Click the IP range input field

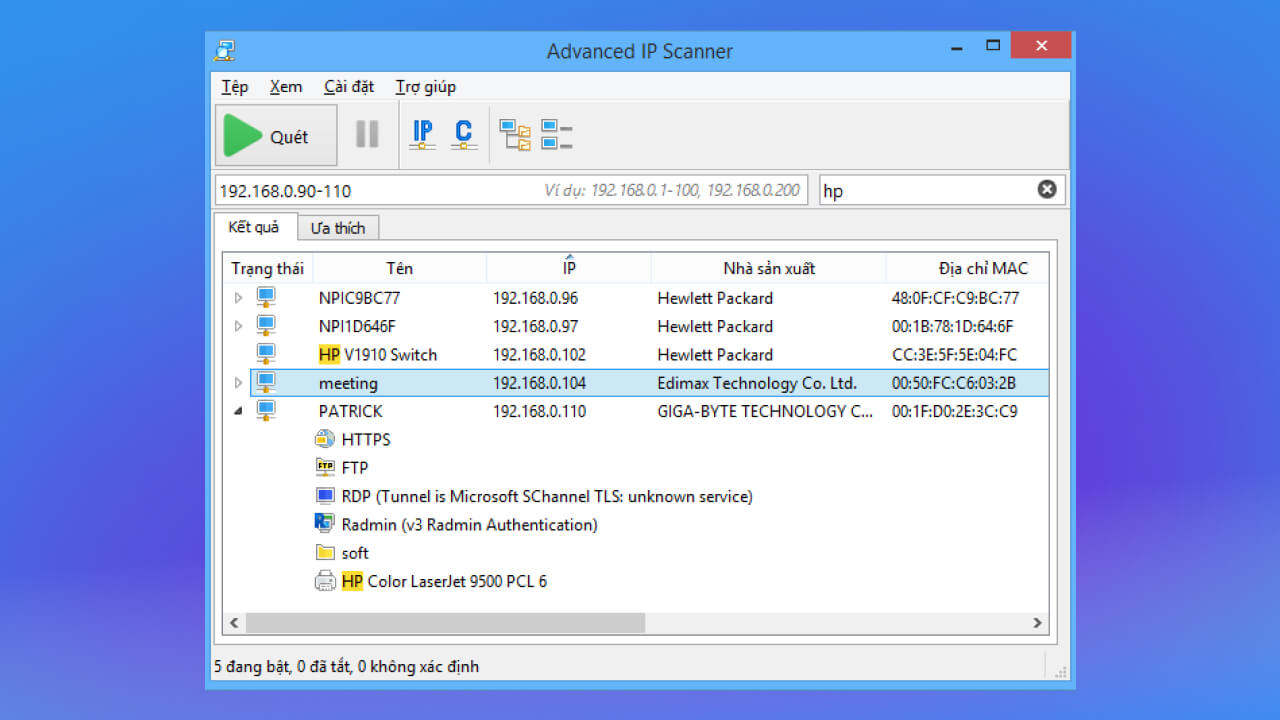click(511, 190)
